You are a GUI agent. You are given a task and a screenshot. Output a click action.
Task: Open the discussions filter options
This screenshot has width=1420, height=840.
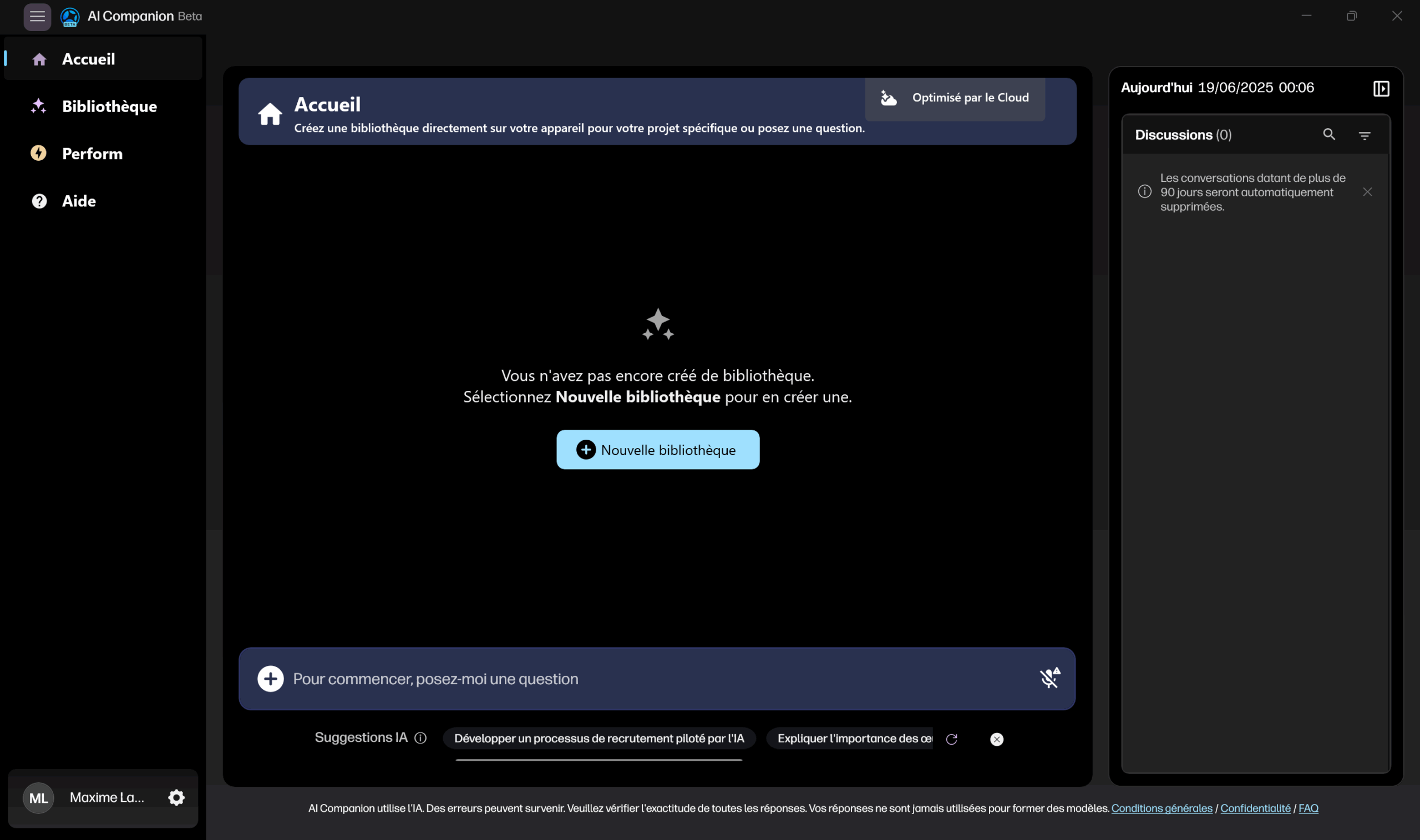1365,135
